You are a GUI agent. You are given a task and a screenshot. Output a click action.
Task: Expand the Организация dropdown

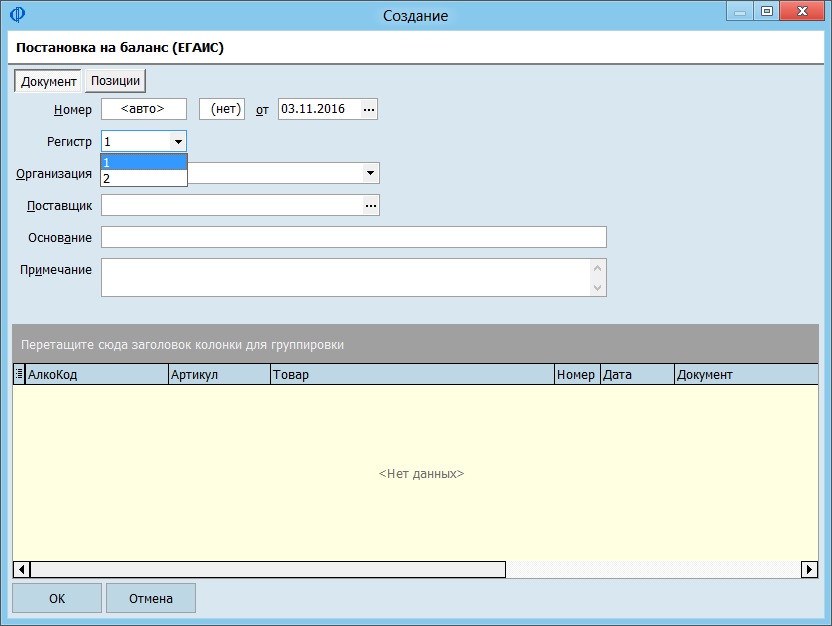point(370,173)
